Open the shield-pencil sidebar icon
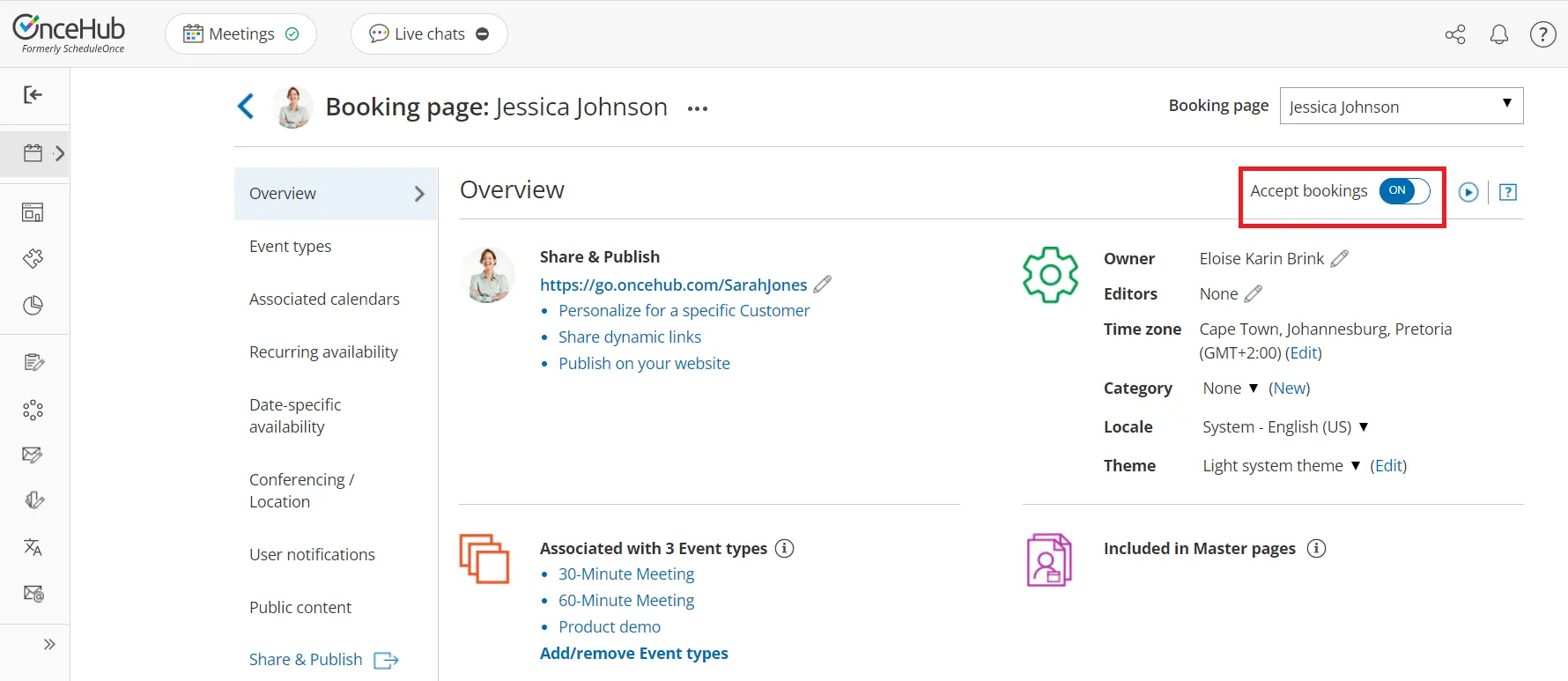Image resolution: width=1568 pixels, height=681 pixels. (33, 500)
